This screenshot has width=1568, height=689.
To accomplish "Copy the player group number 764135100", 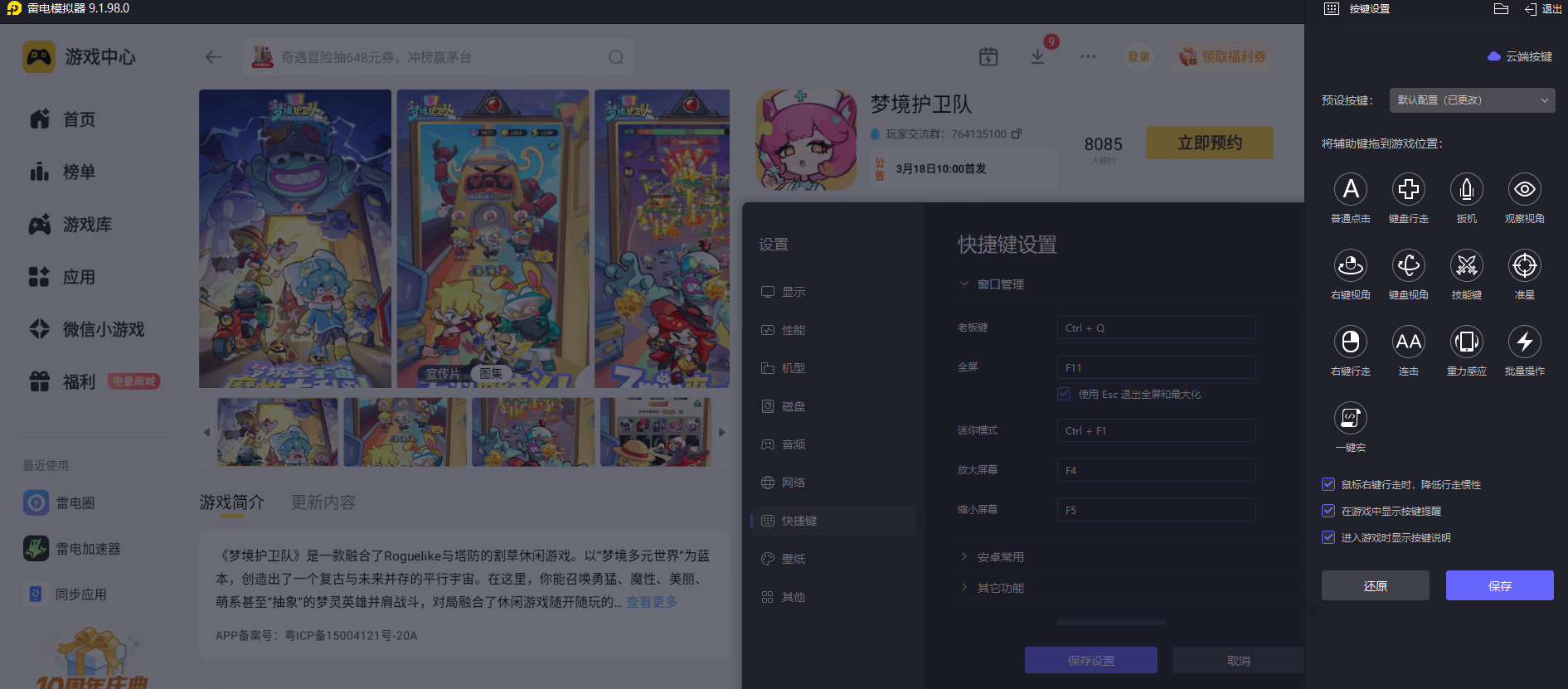I will [x=1017, y=133].
